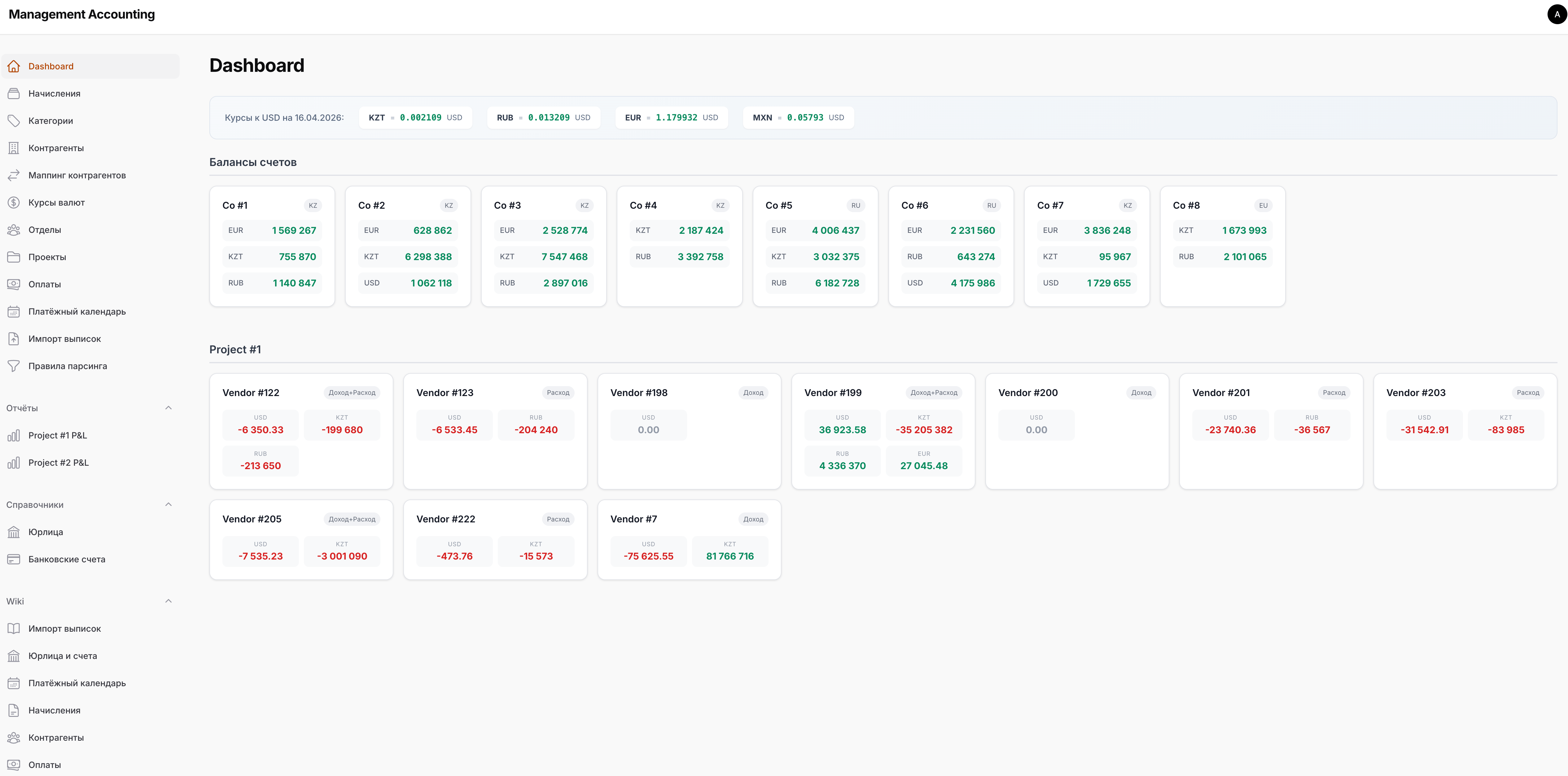Open Начисления via its sidebar icon
Screen dimensions: 1568x776
13,94
